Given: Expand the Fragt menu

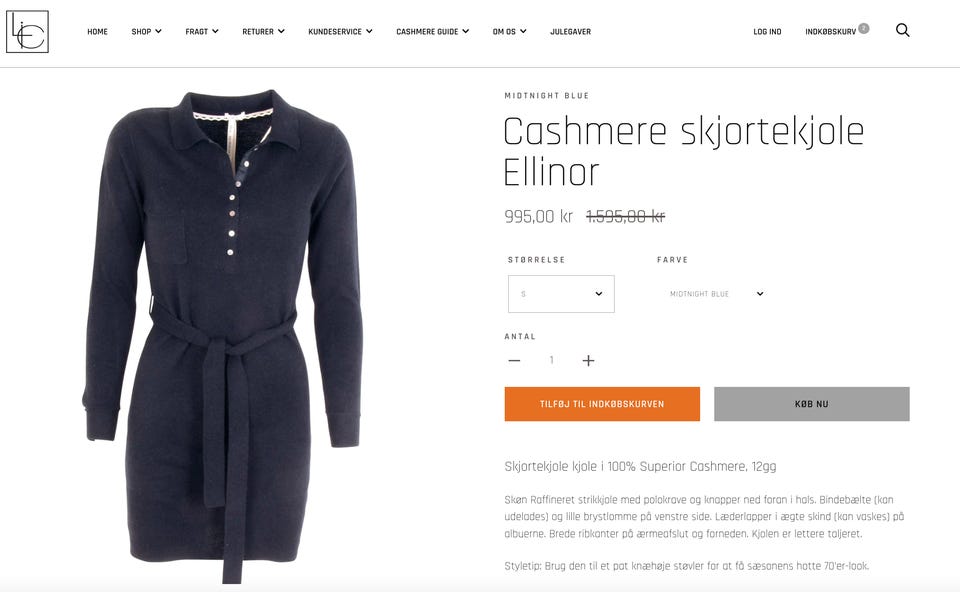Looking at the screenshot, I should 202,31.
